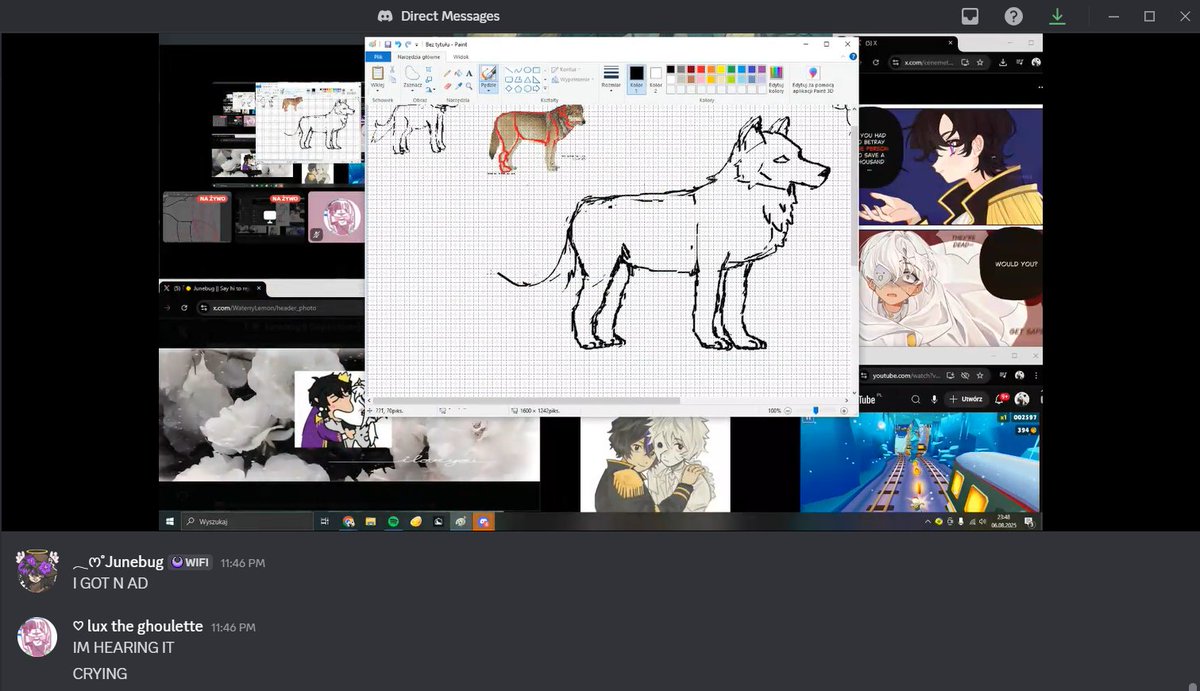The width and height of the screenshot is (1200, 691).
Task: Click lux the ghoulette username in chat
Action: [138, 626]
